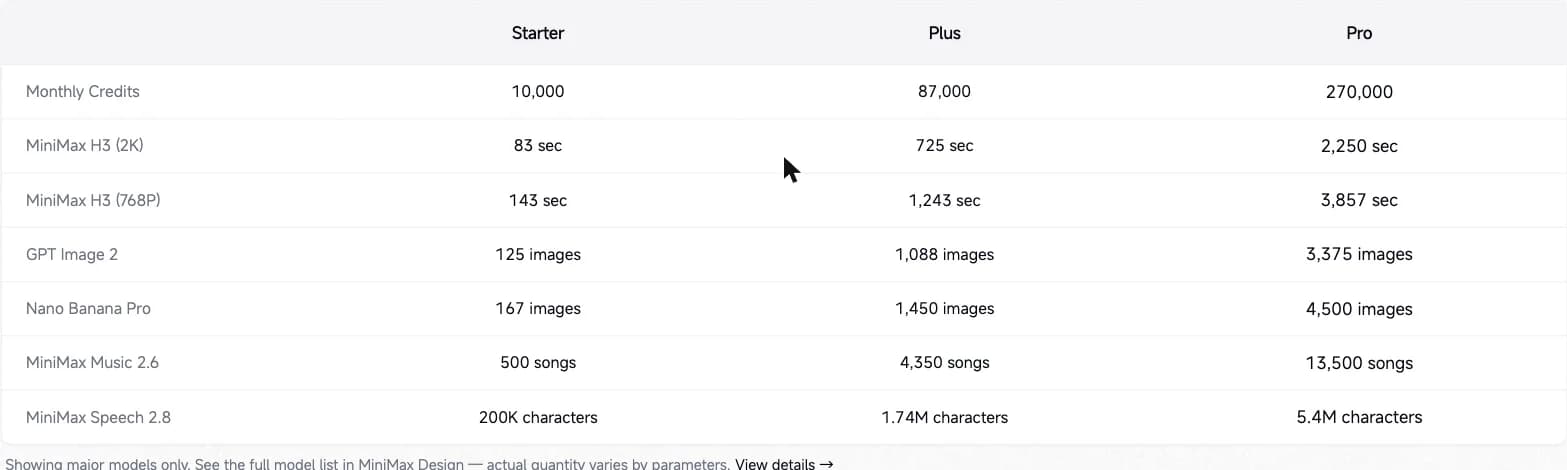The width and height of the screenshot is (1567, 470).
Task: Select the 5.4M characters cell
Action: [x=1359, y=417]
